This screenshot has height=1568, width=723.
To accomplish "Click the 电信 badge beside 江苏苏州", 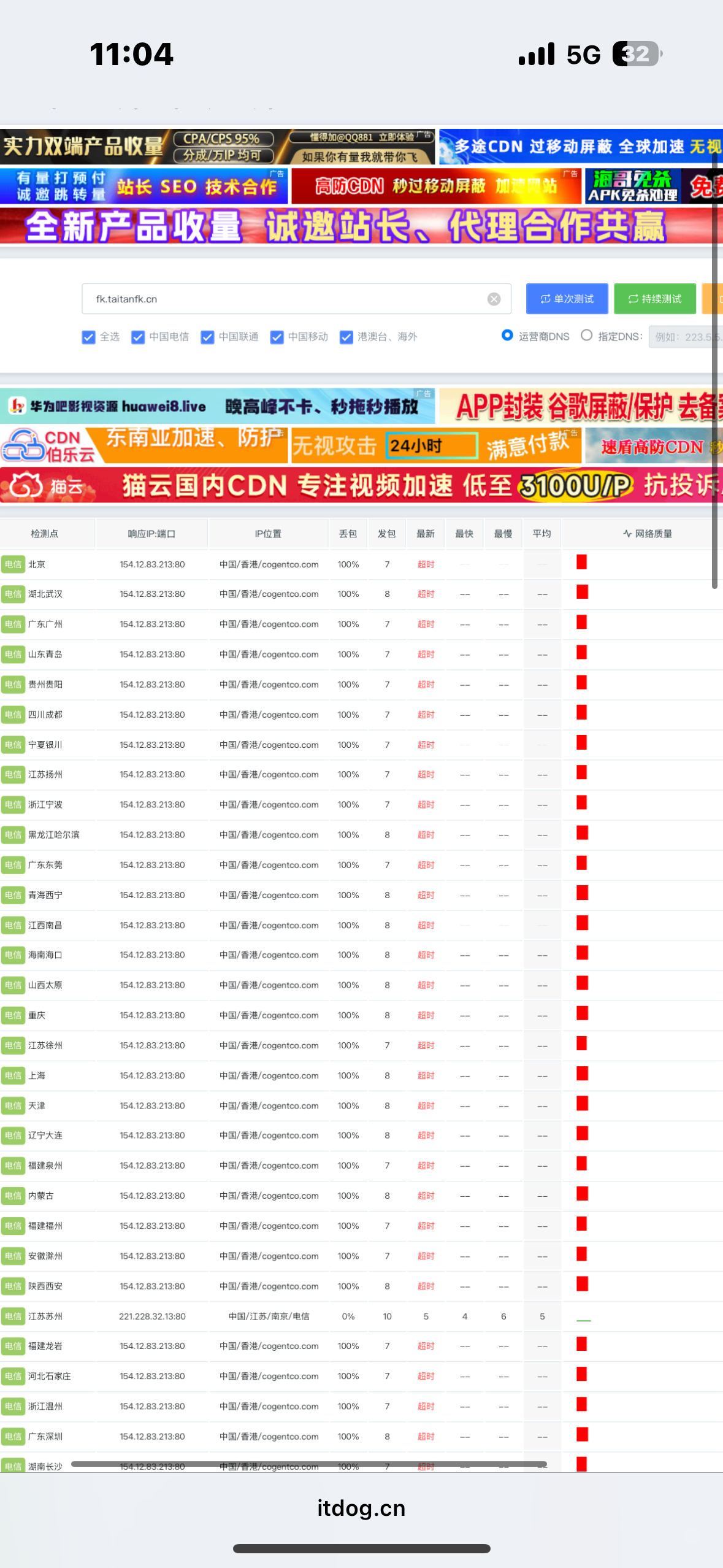I will 13,1316.
